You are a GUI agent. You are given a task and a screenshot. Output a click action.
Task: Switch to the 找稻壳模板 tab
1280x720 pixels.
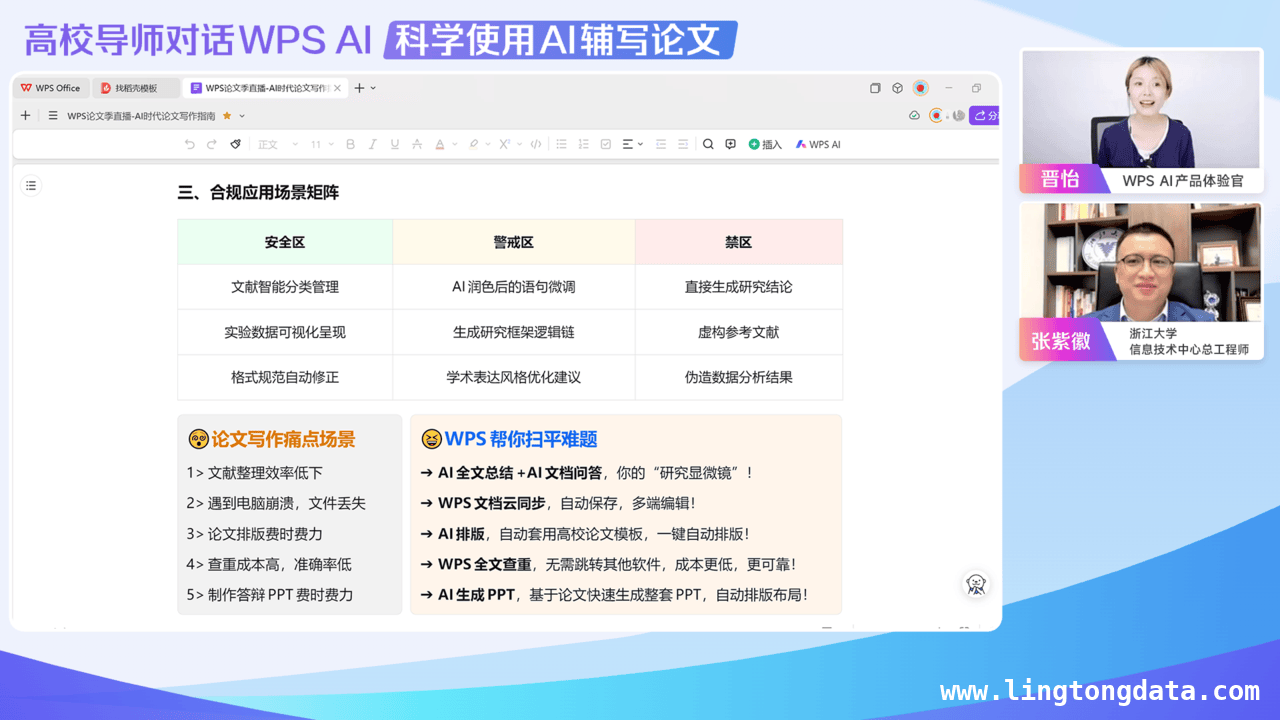tap(136, 88)
